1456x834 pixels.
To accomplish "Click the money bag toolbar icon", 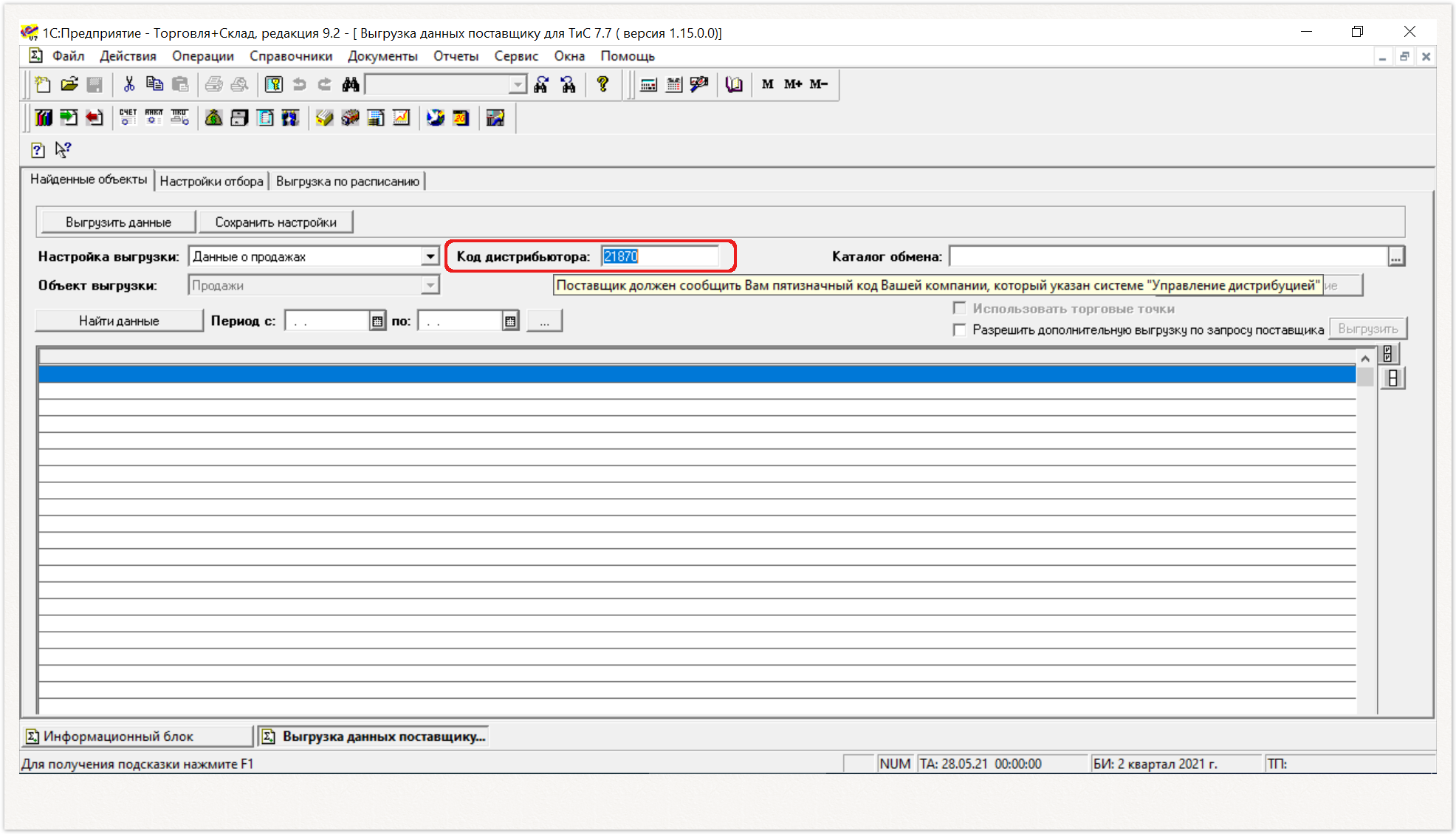I will (214, 118).
